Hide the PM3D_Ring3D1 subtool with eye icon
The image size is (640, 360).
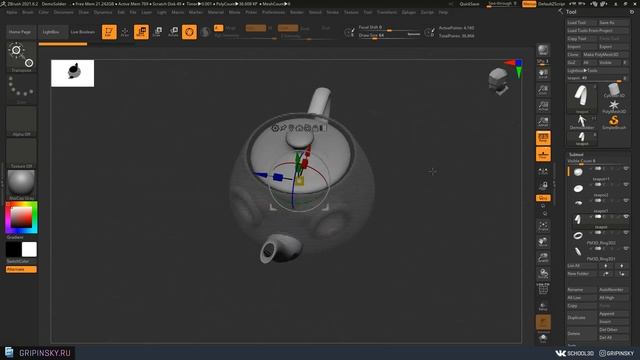click(626, 249)
